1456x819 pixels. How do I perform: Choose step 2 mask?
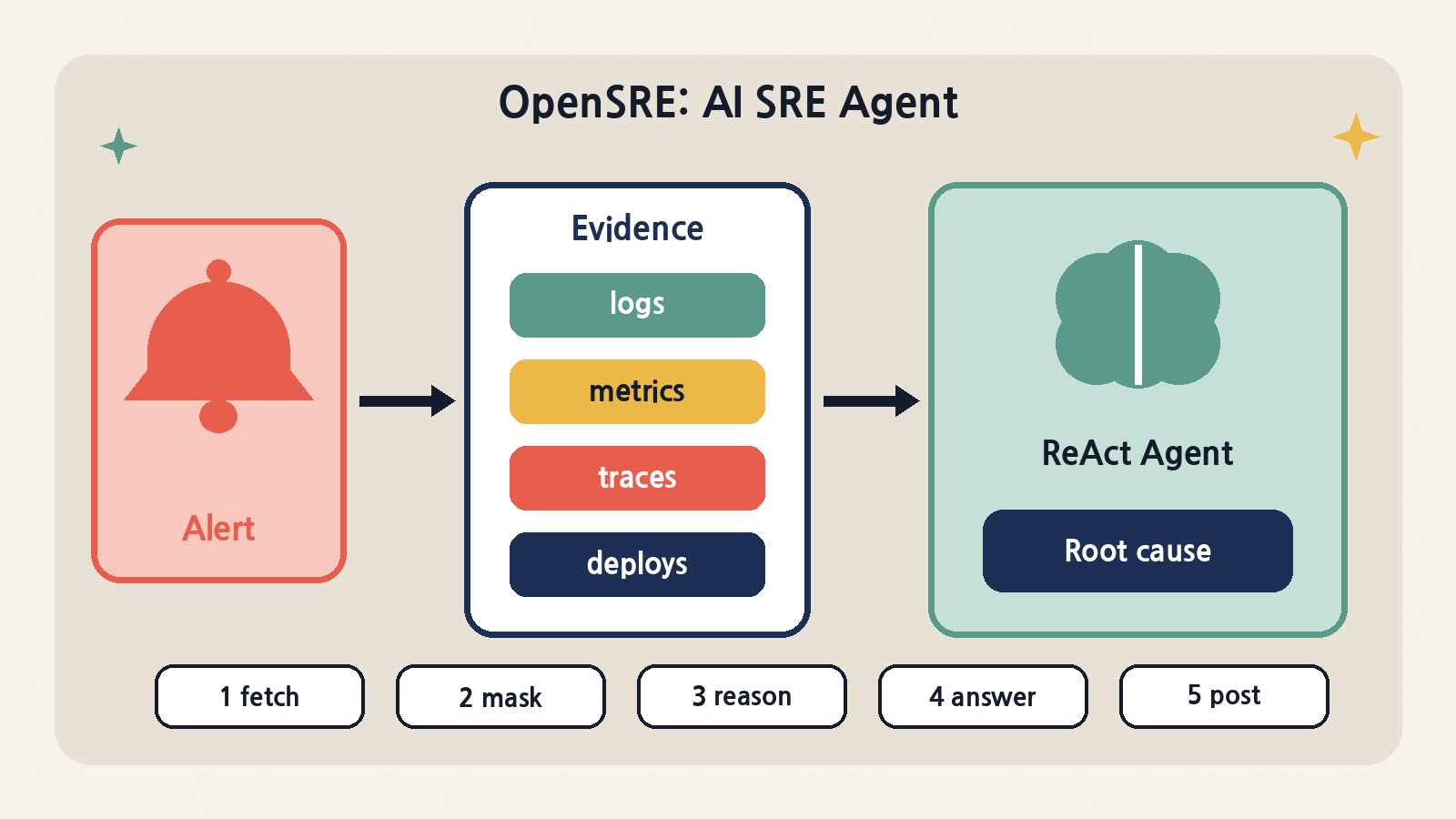pos(500,696)
